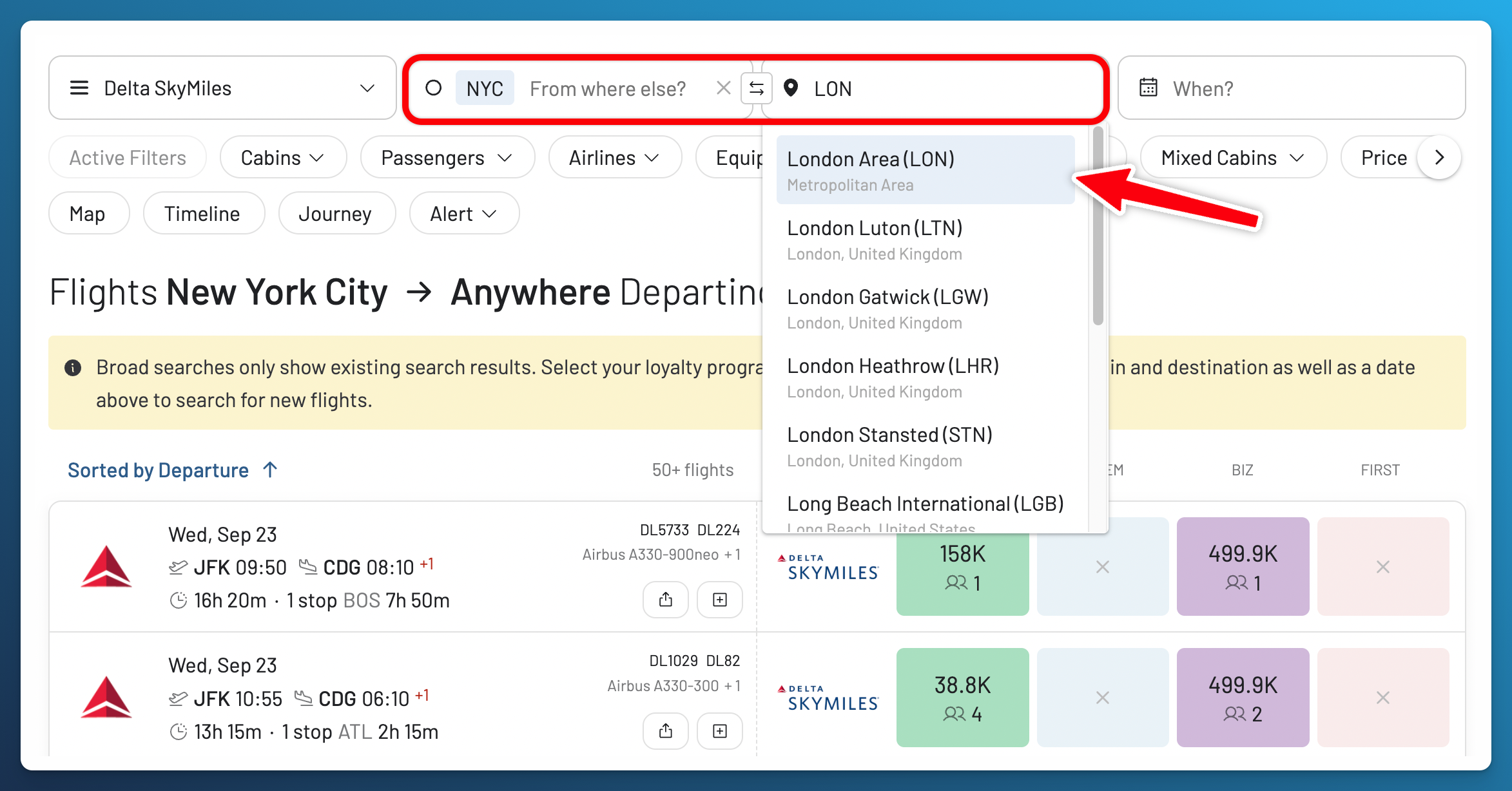Click the Active Filters chip
This screenshot has width=1512, height=791.
(x=128, y=157)
